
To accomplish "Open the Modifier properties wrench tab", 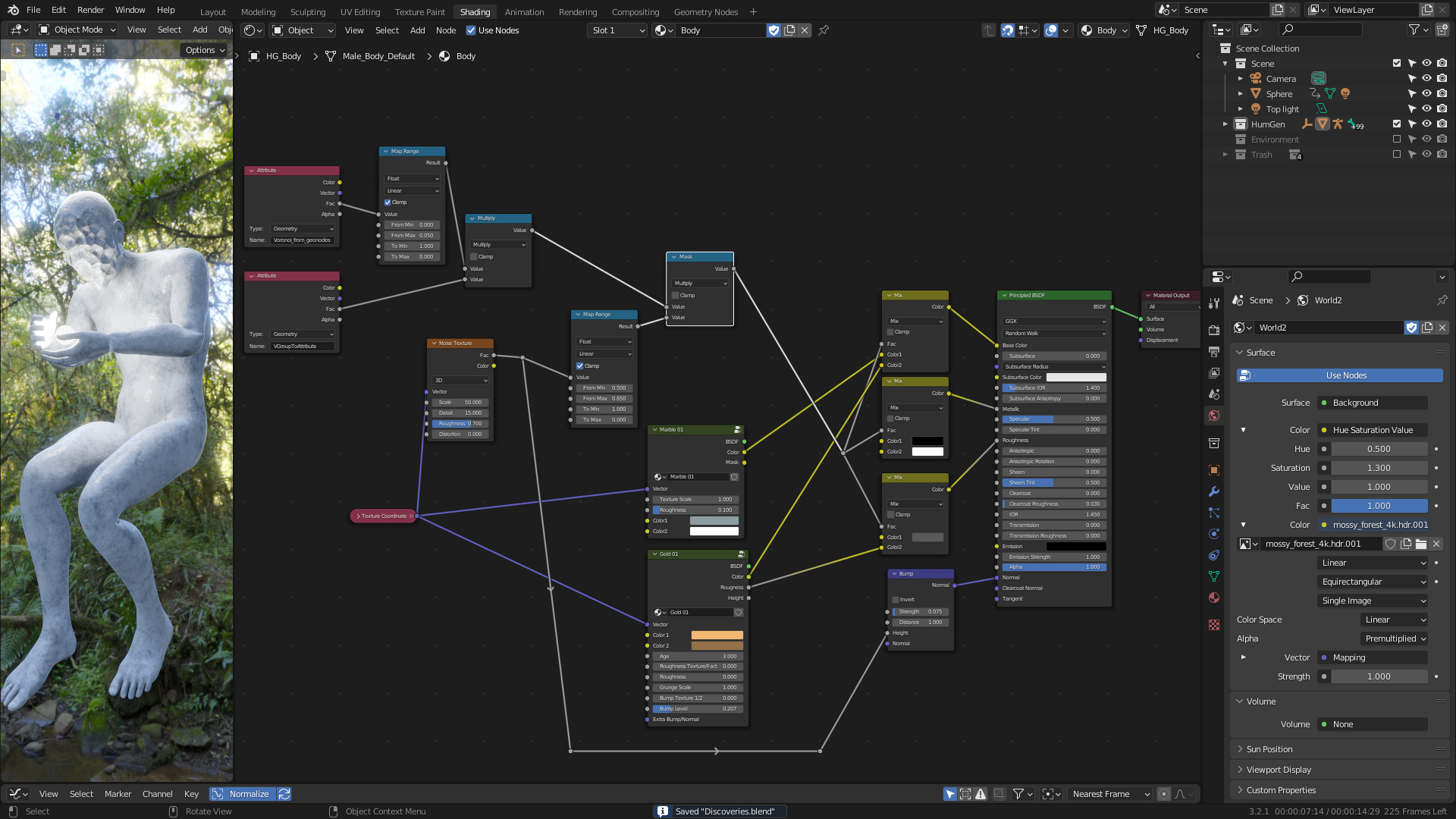I will click(1214, 491).
